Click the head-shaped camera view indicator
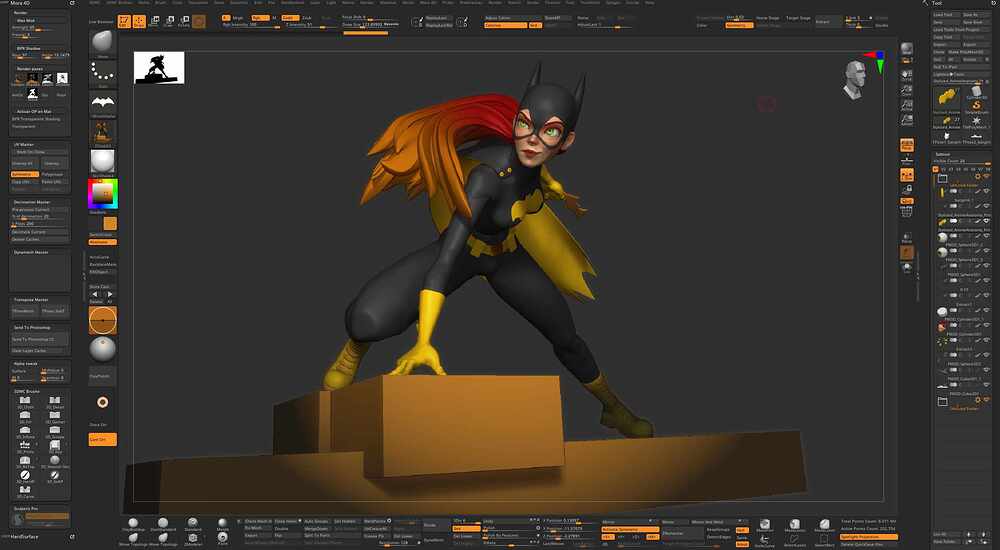 854,79
